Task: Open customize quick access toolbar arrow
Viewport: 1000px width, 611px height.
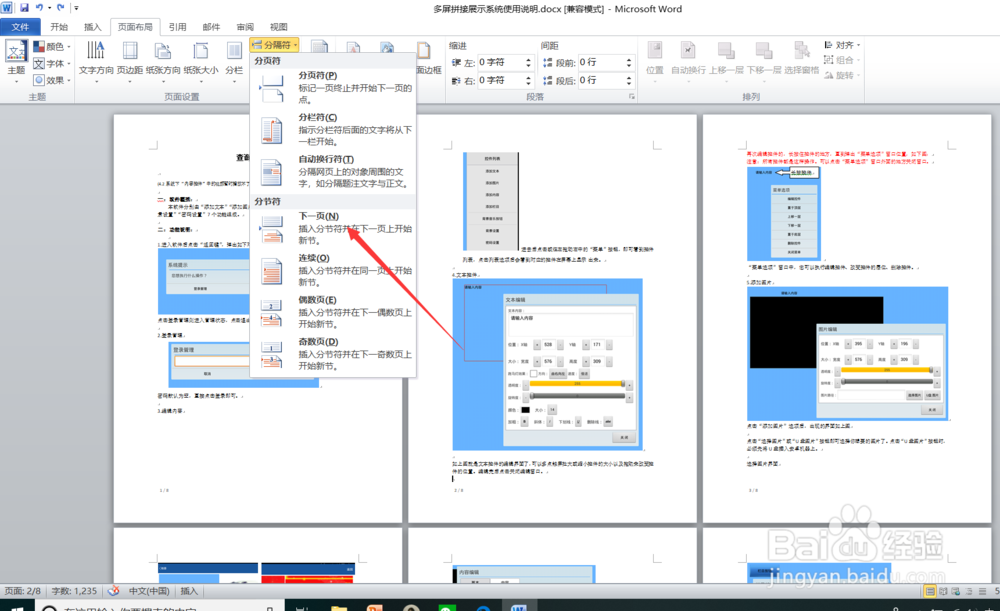Action: coord(76,8)
